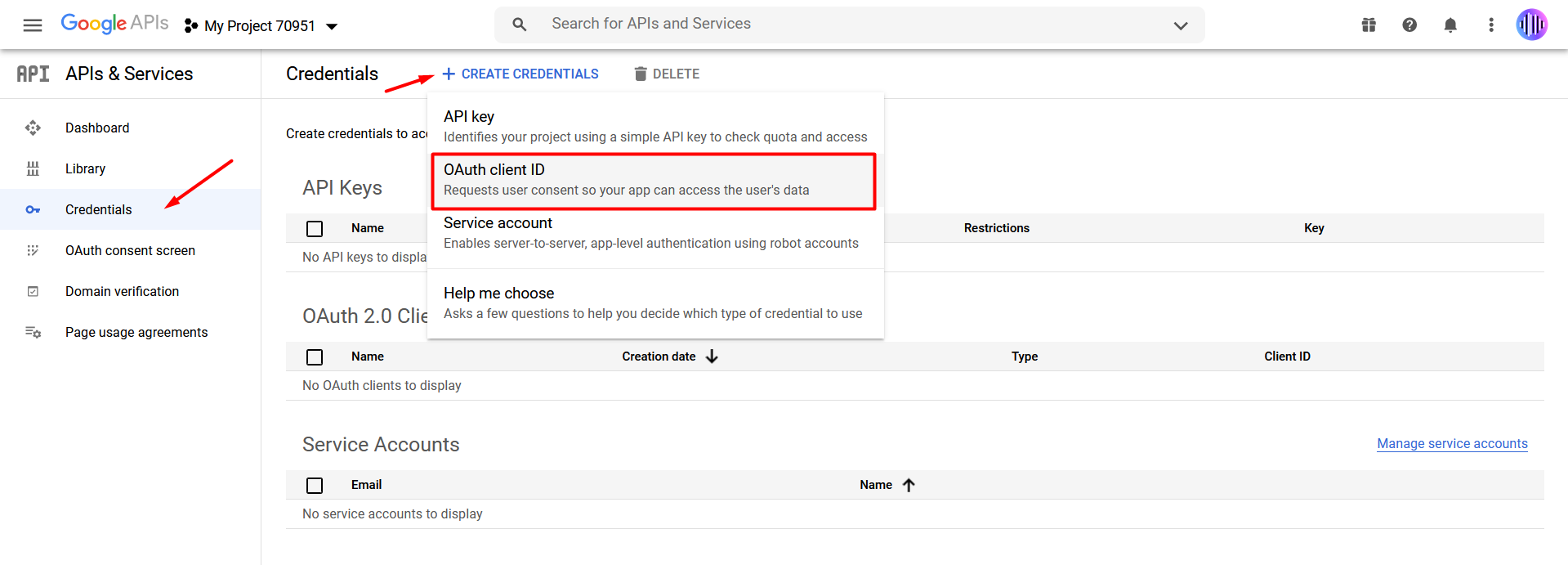Choose OAuth client ID menu option
Screen dimensions: 1568x565
[x=655, y=180]
